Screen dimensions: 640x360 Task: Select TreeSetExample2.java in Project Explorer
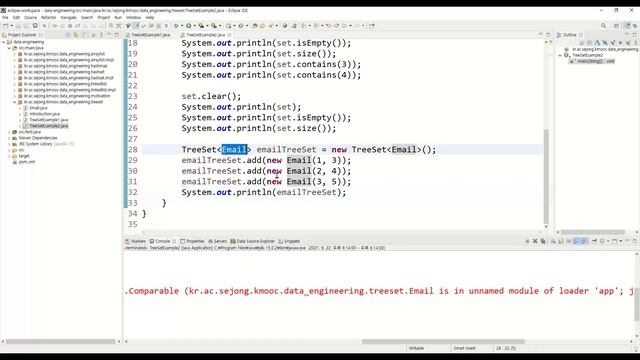[x=49, y=126]
